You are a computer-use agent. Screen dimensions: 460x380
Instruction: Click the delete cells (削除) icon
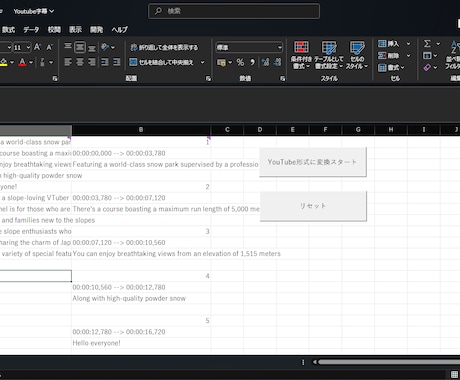382,56
